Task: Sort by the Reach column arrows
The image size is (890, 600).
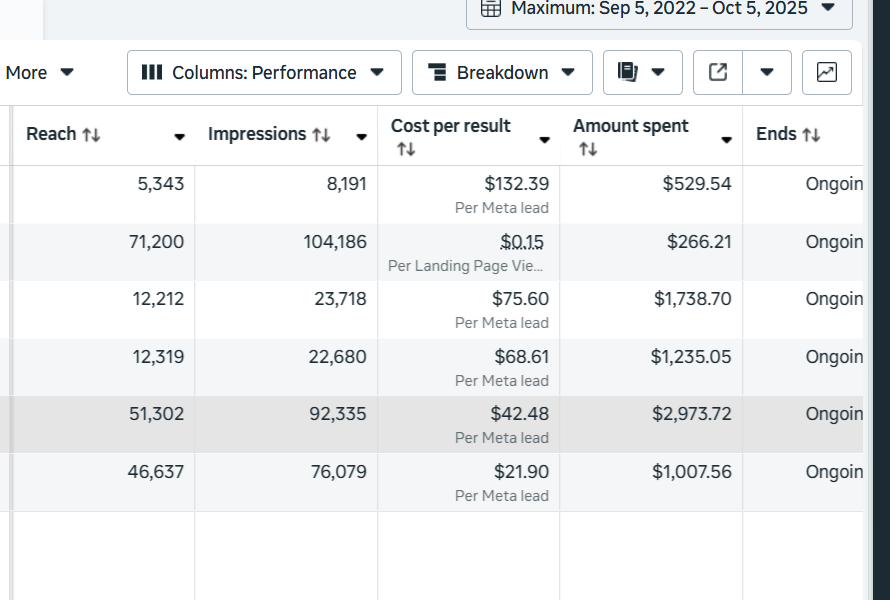Action: point(91,135)
